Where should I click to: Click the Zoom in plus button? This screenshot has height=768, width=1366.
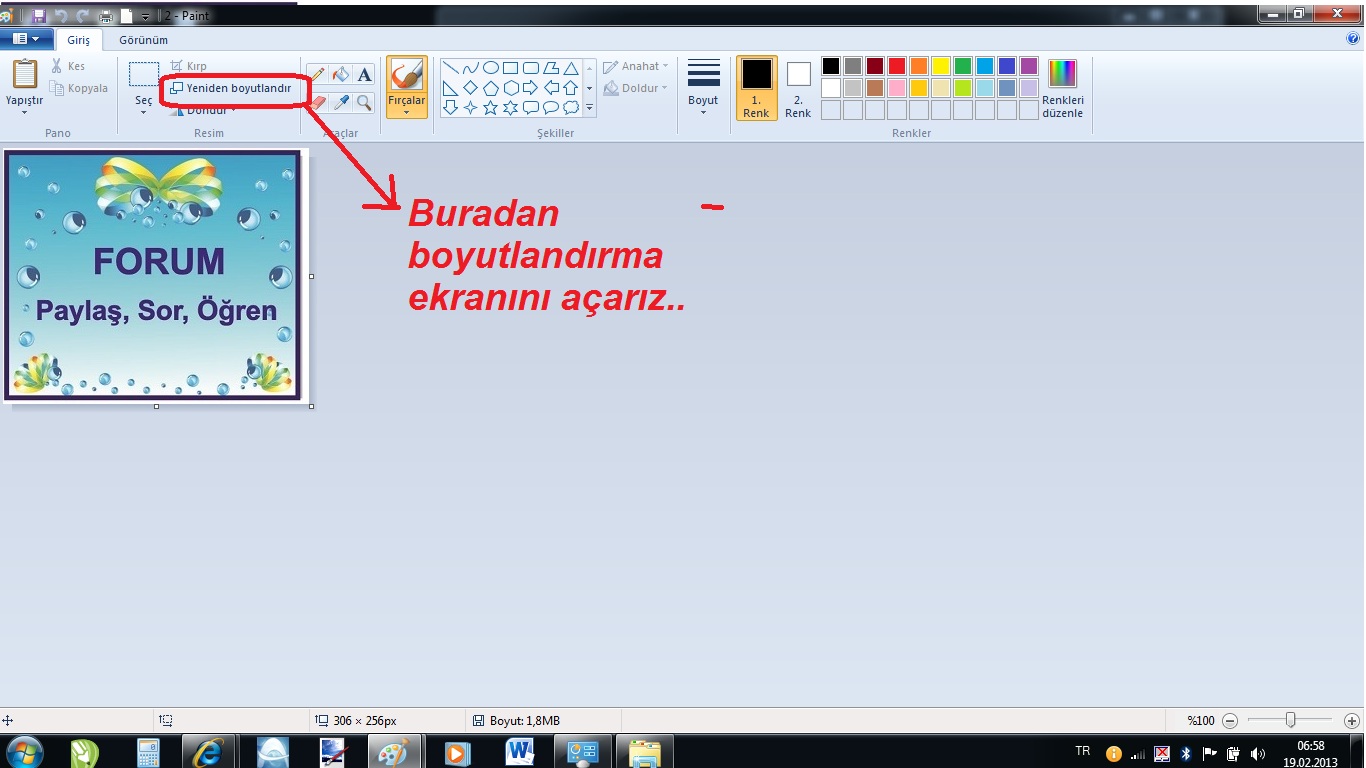pyautogui.click(x=1352, y=720)
